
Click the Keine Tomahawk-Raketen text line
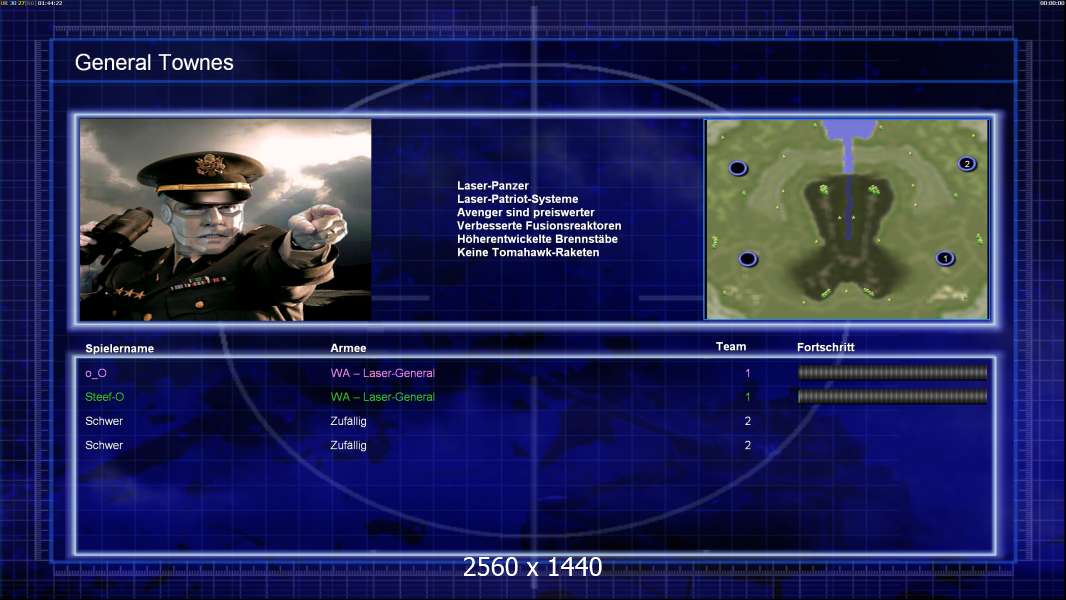pos(528,252)
